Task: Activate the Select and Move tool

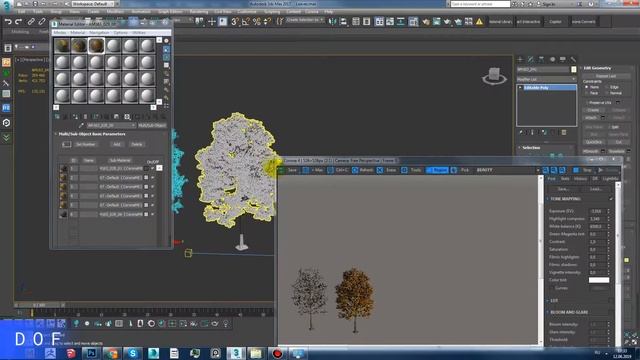Action: click(x=211, y=22)
